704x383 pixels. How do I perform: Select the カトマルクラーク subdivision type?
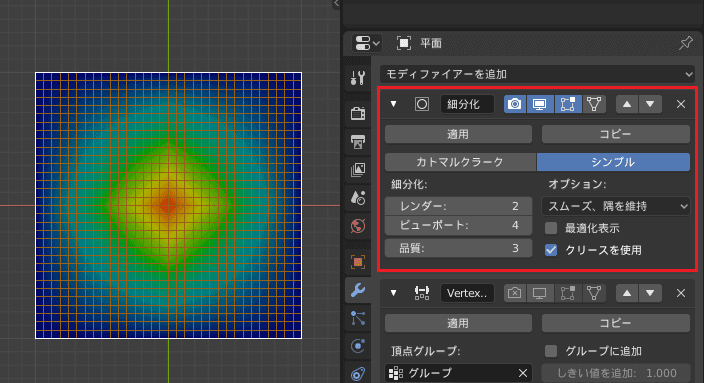click(460, 162)
